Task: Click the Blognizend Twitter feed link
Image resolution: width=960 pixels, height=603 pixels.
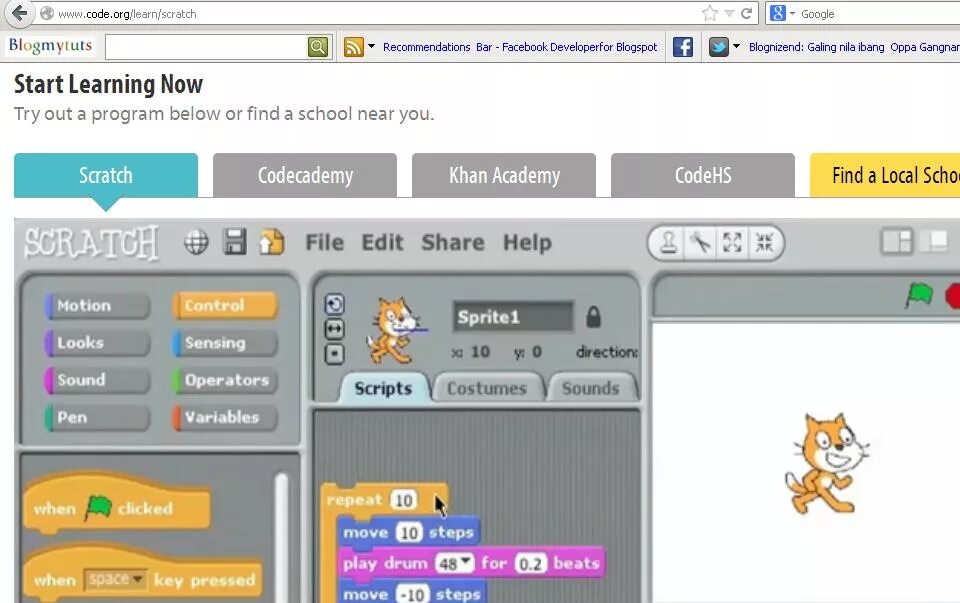Action: pos(854,47)
